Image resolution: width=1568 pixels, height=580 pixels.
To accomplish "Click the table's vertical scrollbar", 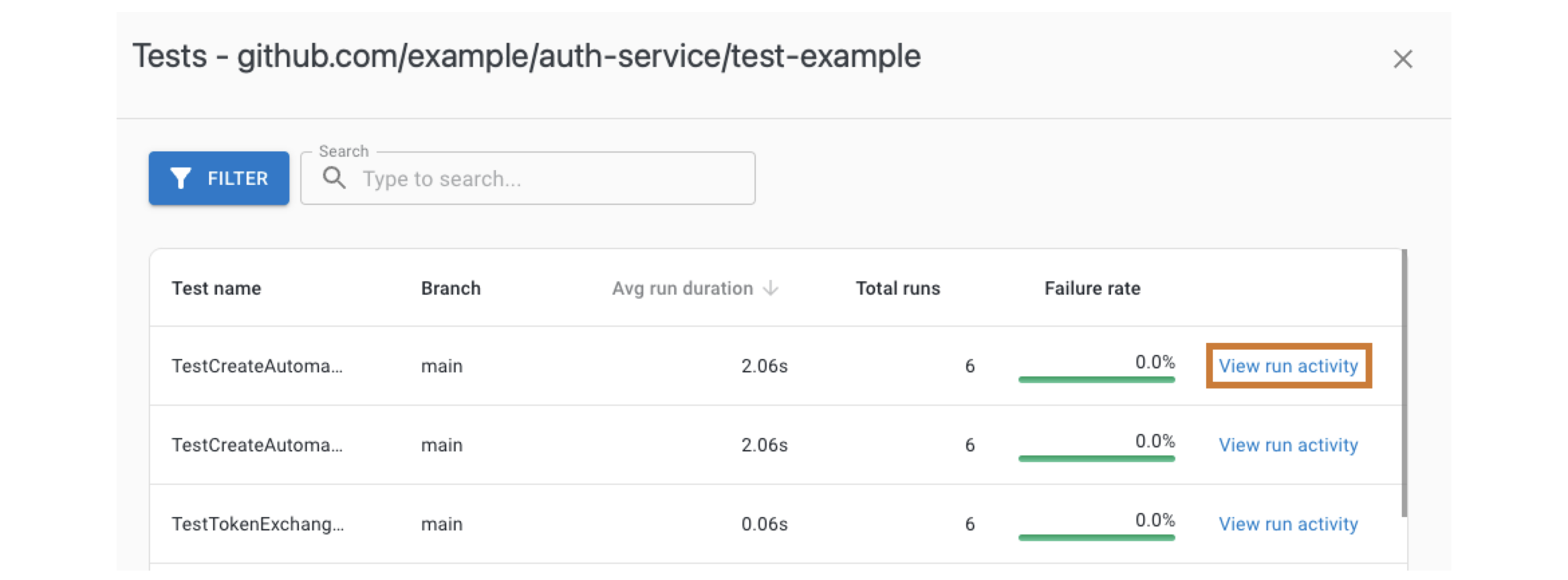I will tap(1404, 383).
